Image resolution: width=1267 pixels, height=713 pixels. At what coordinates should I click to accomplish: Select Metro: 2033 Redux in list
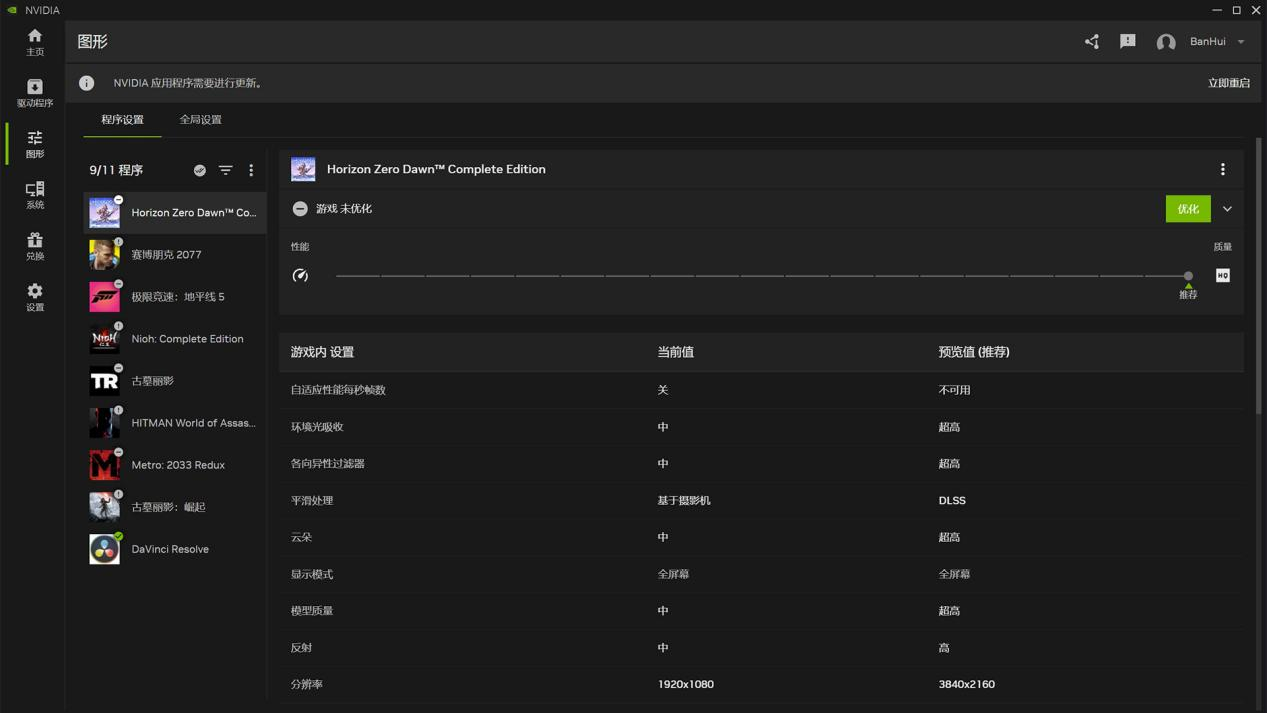(x=175, y=465)
